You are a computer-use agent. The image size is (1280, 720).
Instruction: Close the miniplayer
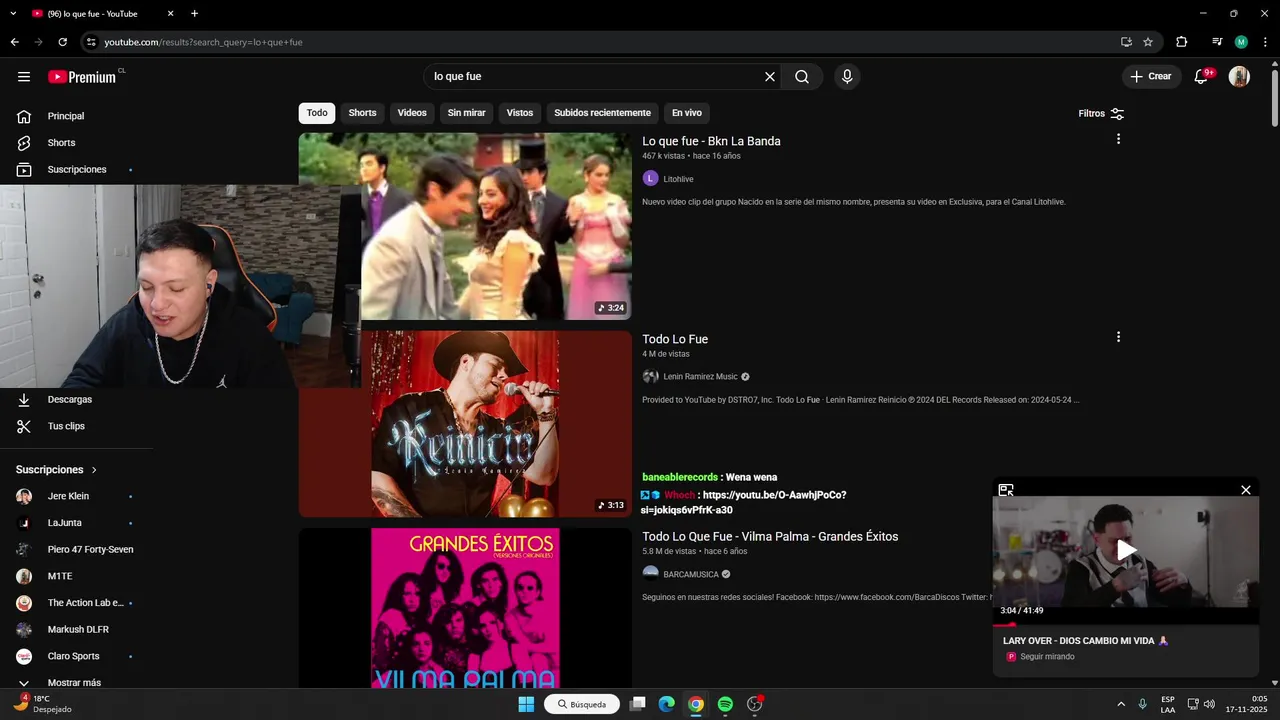[1246, 490]
